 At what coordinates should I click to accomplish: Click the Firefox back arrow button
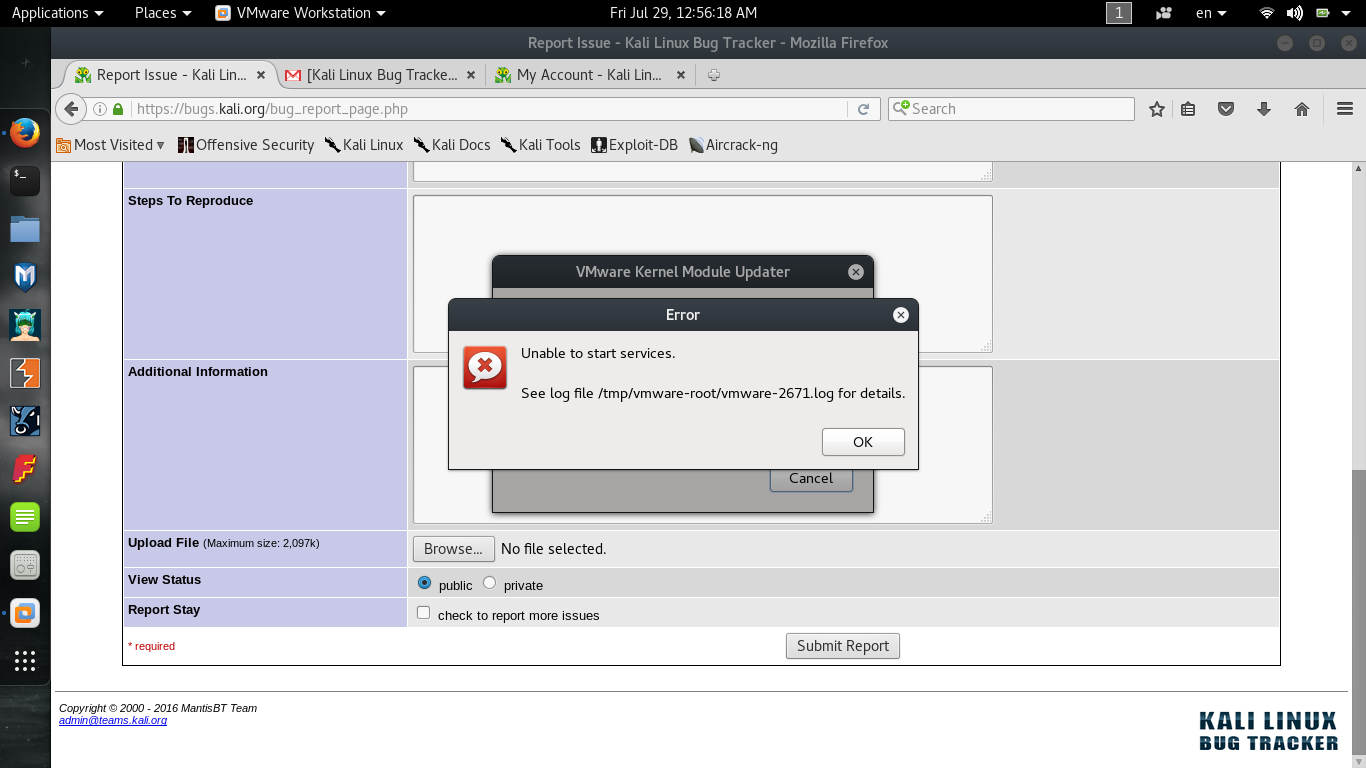click(x=70, y=109)
